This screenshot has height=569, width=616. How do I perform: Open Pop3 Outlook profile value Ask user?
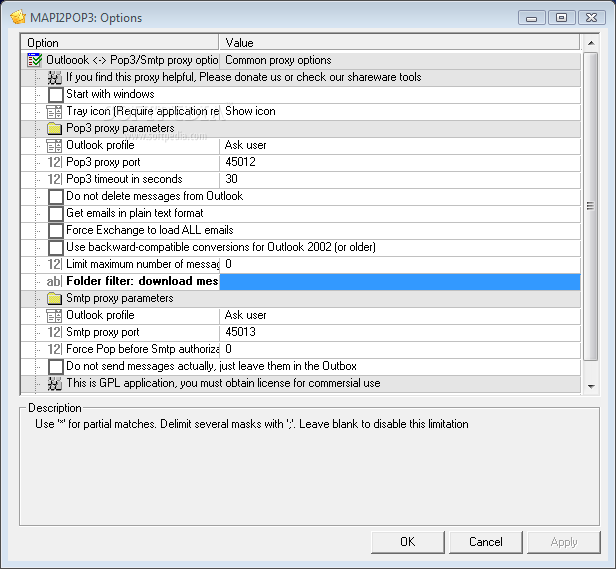[x=400, y=146]
